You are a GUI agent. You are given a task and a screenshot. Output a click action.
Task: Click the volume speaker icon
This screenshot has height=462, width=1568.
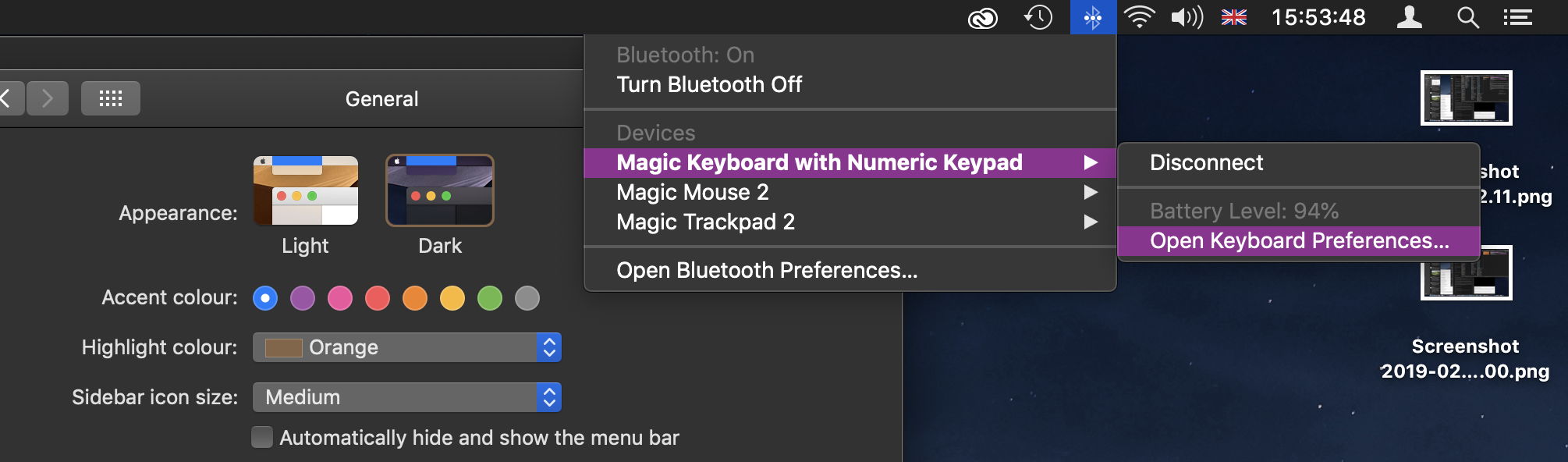[x=1187, y=17]
